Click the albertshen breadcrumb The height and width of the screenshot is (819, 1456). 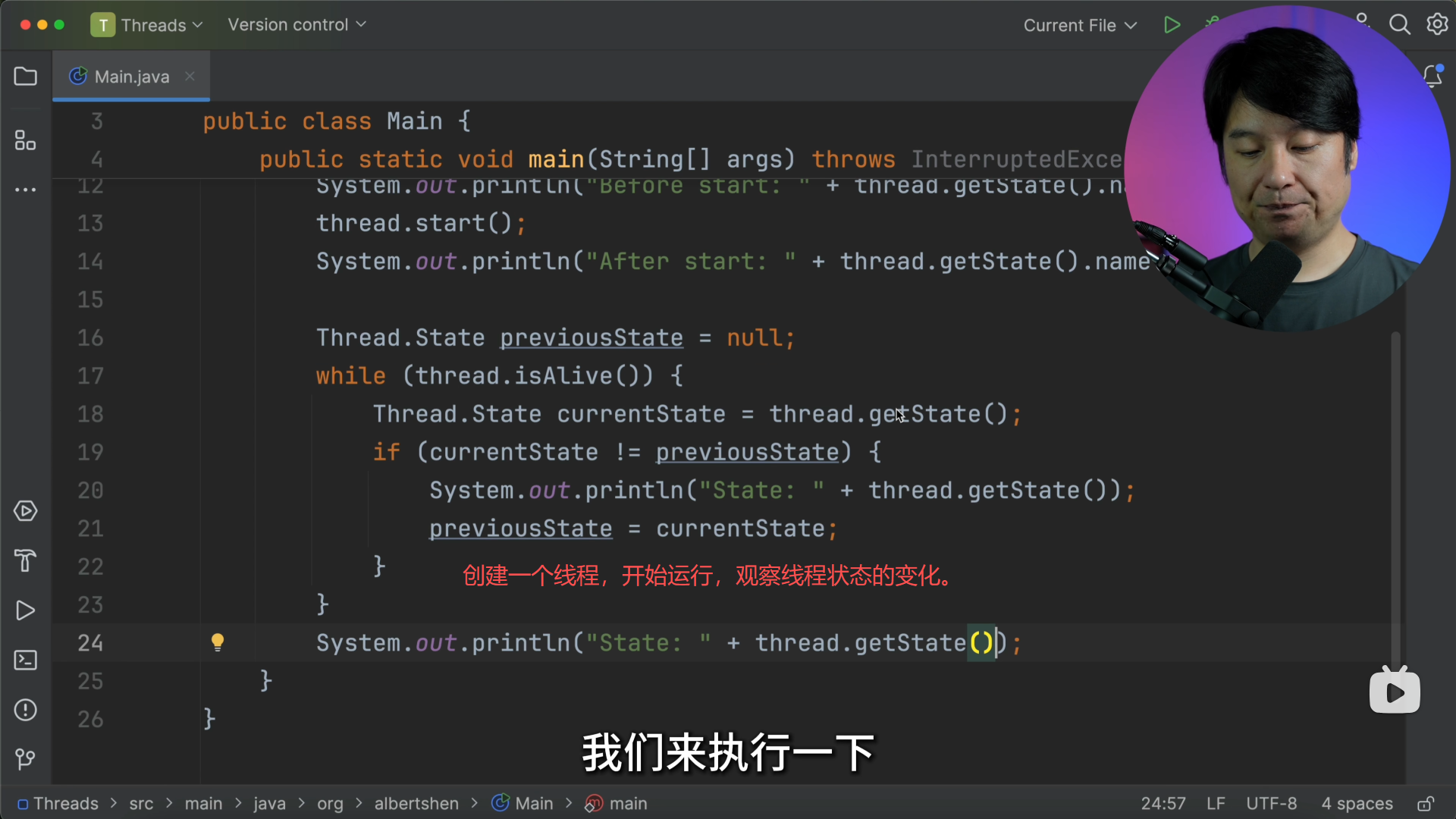click(416, 804)
